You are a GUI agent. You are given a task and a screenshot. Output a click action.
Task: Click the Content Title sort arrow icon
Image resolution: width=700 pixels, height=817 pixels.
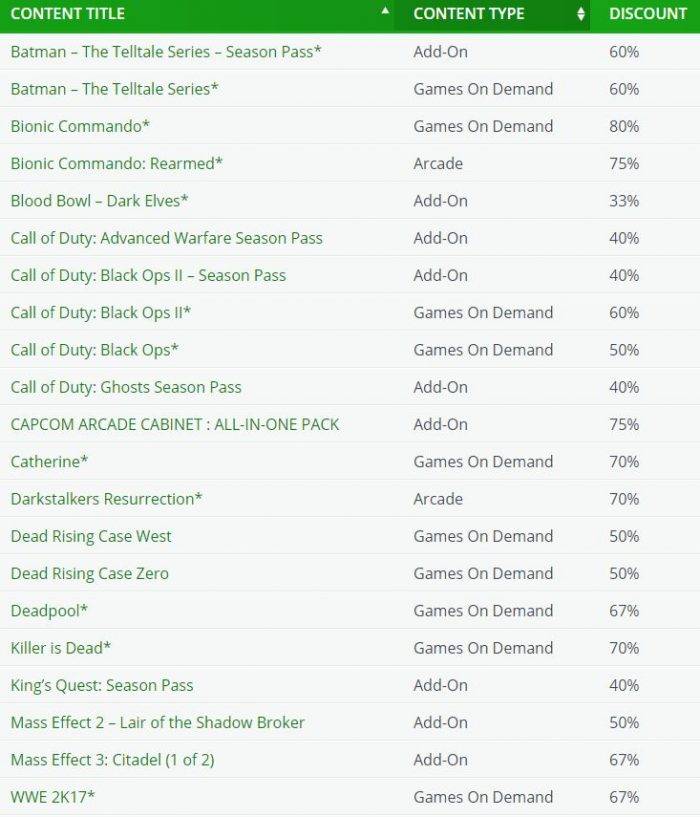click(385, 10)
